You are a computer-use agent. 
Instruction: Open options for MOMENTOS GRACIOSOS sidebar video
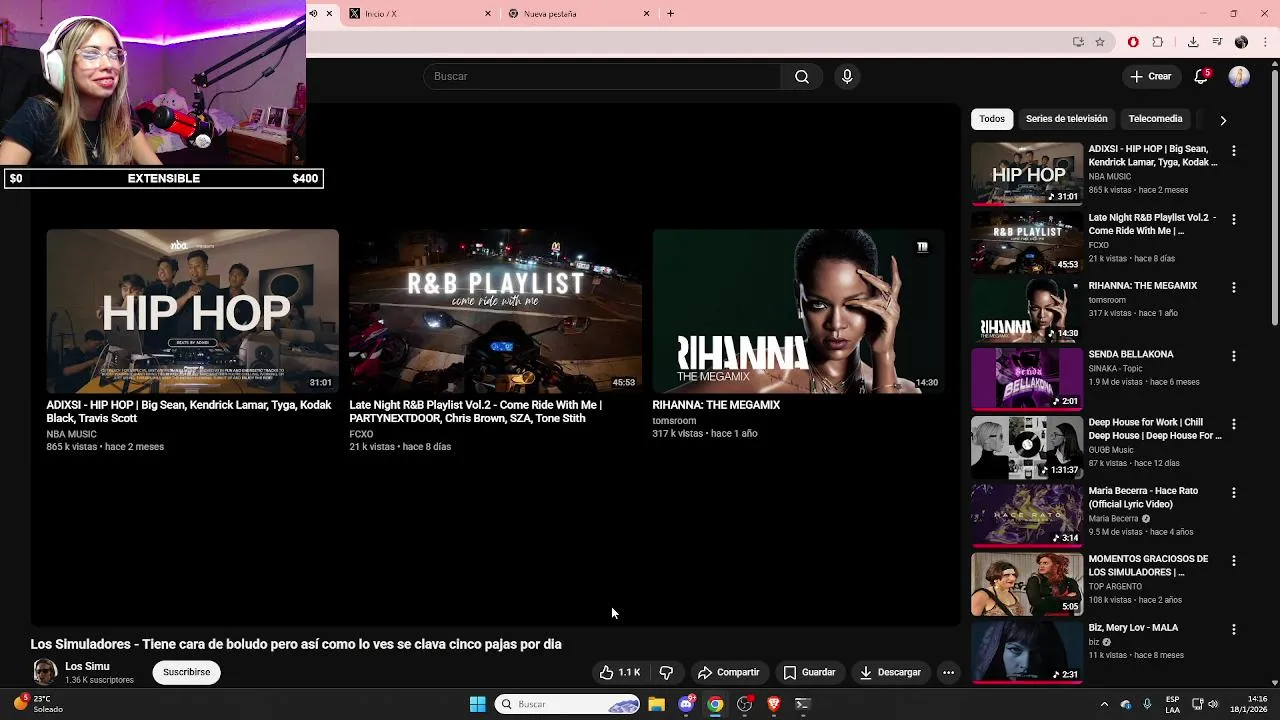point(1233,561)
